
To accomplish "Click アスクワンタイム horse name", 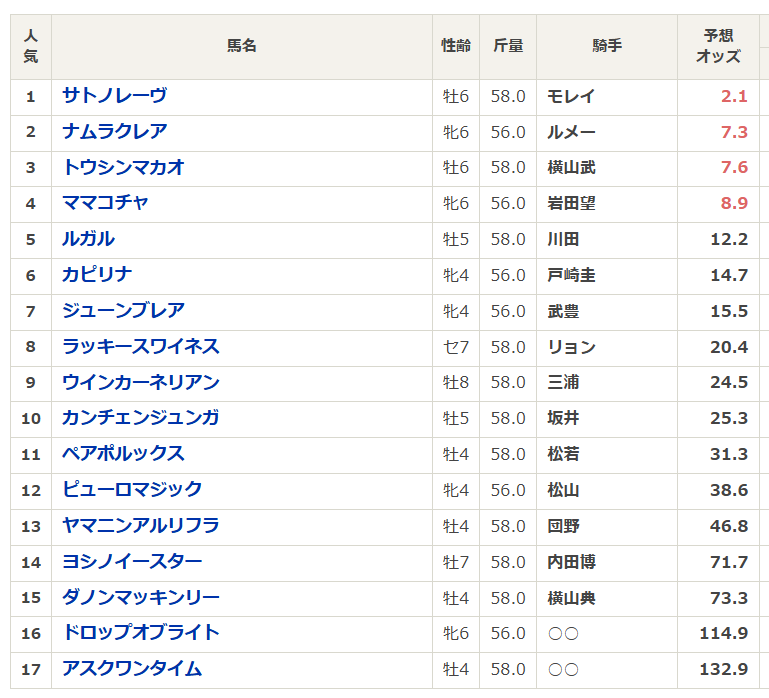I will 132,669.
